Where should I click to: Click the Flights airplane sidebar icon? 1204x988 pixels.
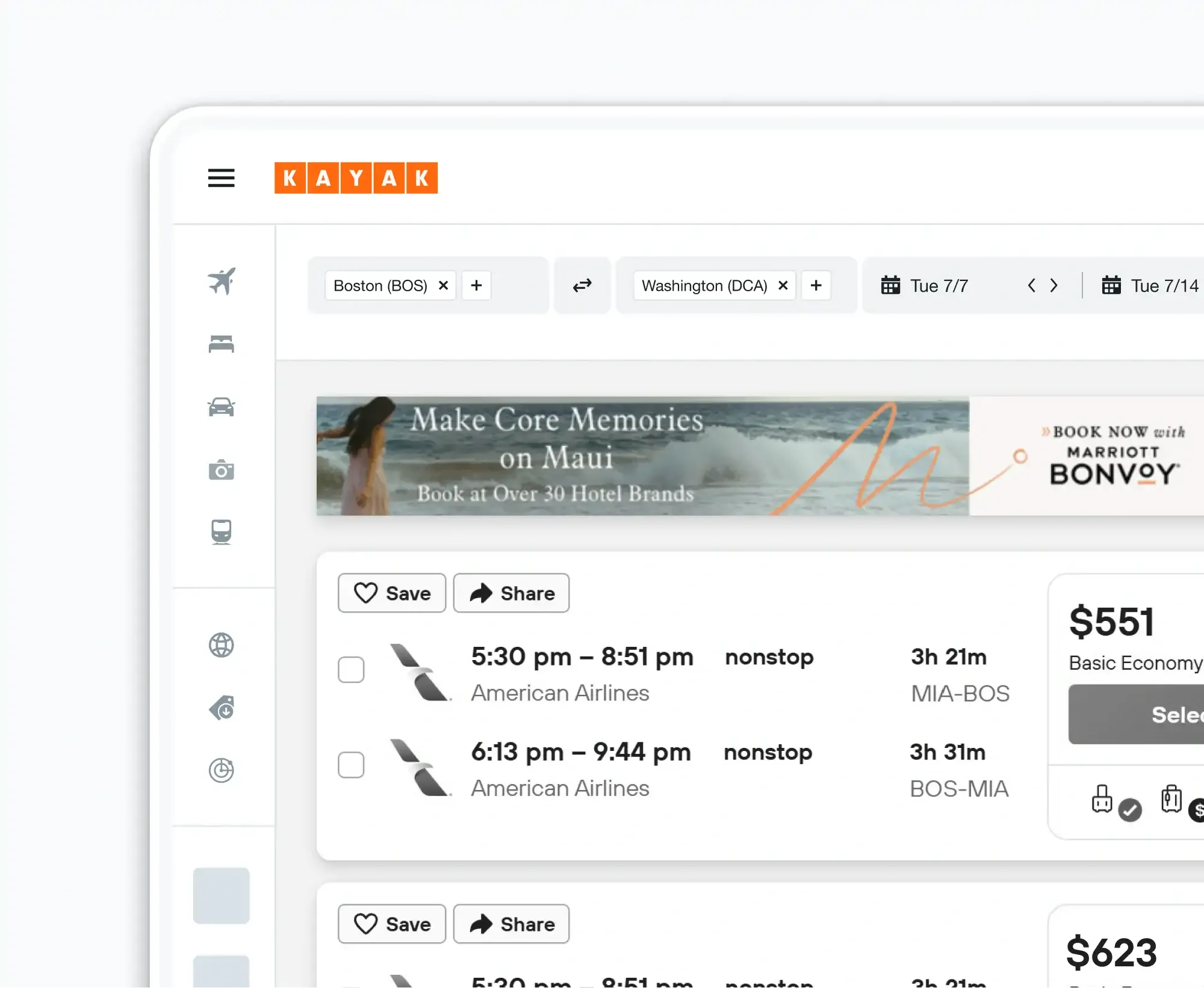pos(222,281)
